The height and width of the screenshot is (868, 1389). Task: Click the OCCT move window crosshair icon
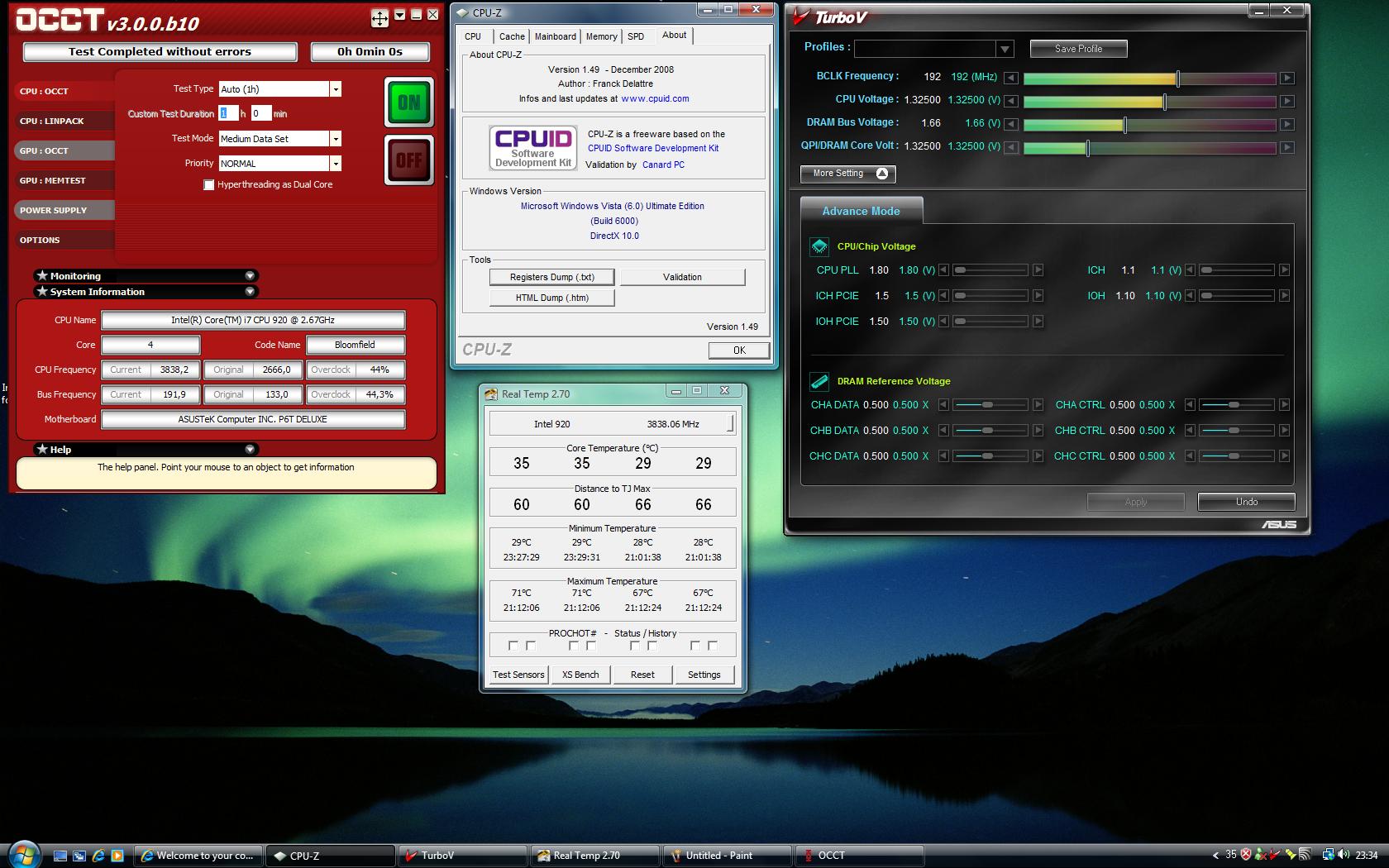click(x=379, y=18)
